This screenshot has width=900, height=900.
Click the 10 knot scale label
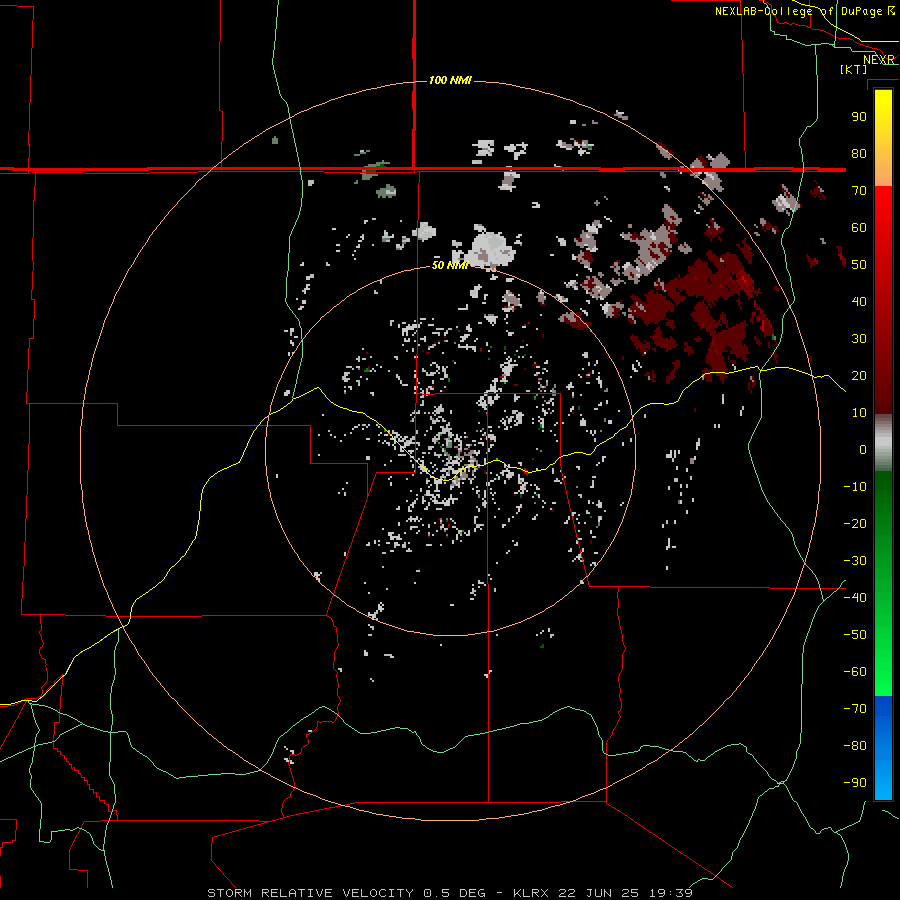[x=859, y=413]
